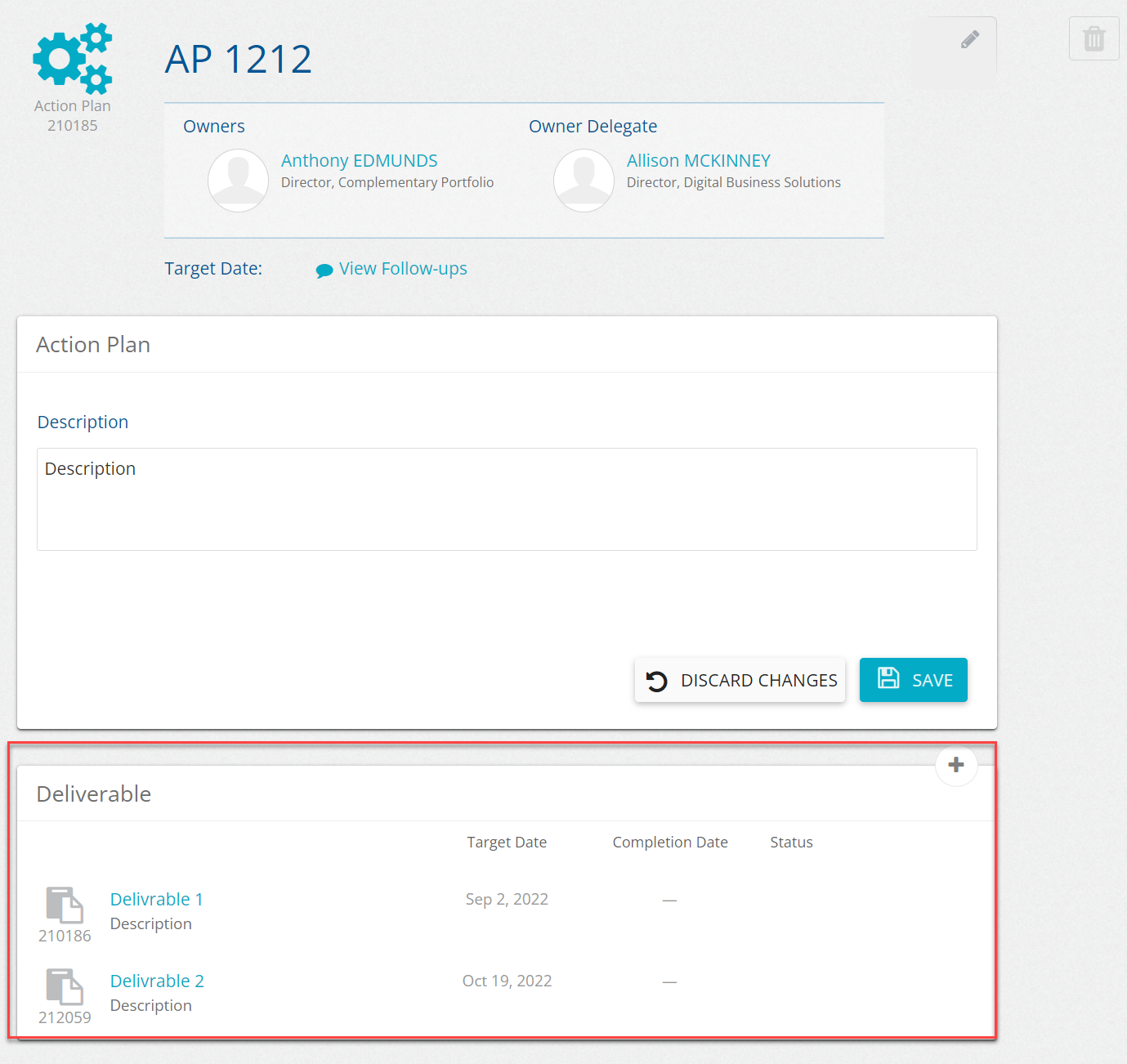The width and height of the screenshot is (1127, 1064).
Task: Open the Delivrable 2 link
Action: tap(157, 981)
